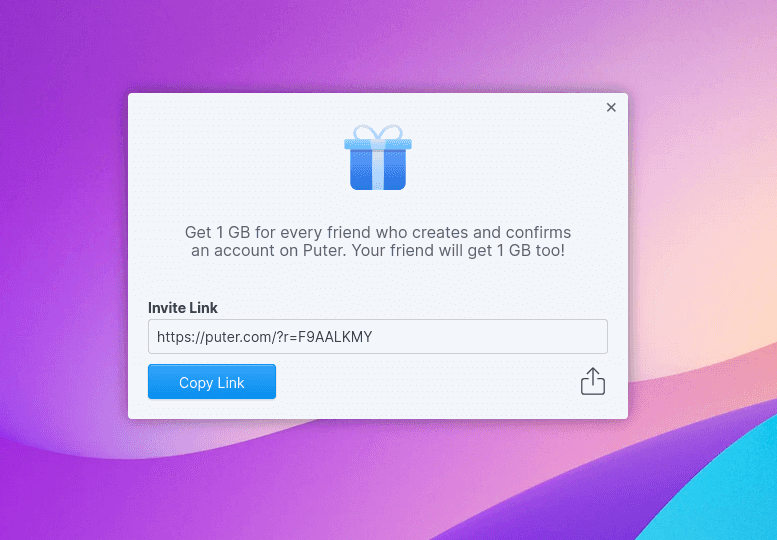The height and width of the screenshot is (540, 777).
Task: Click the blue gift box icon
Action: coord(378,157)
